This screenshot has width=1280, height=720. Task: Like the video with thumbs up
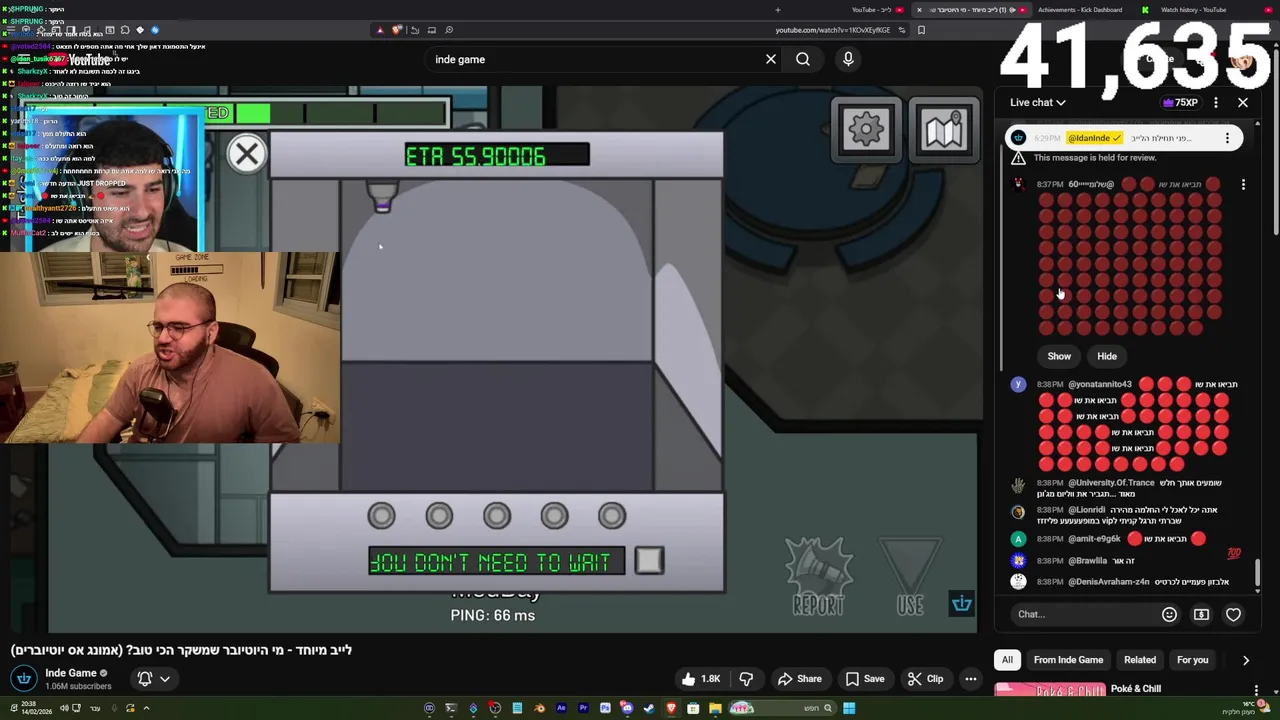pyautogui.click(x=700, y=679)
